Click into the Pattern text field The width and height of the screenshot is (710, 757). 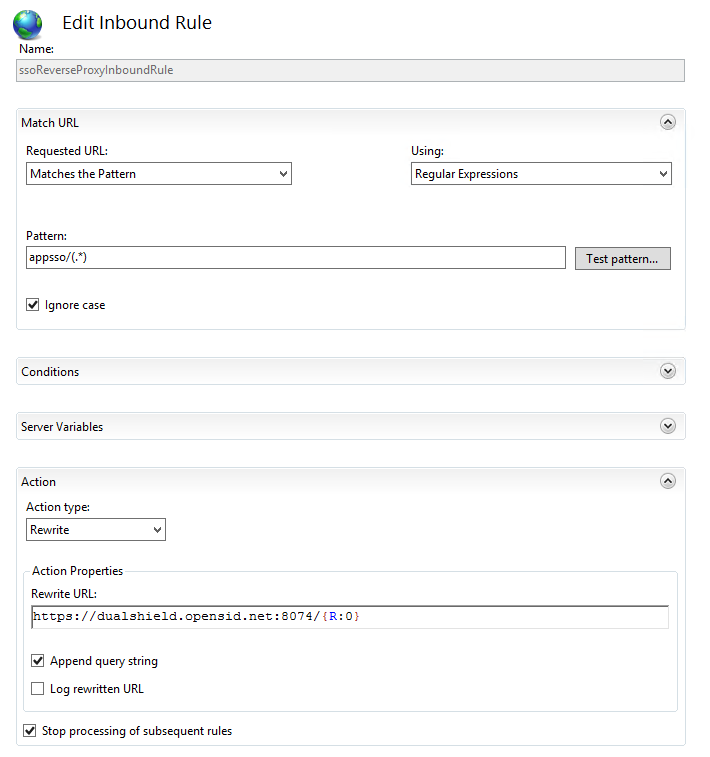[x=296, y=258]
